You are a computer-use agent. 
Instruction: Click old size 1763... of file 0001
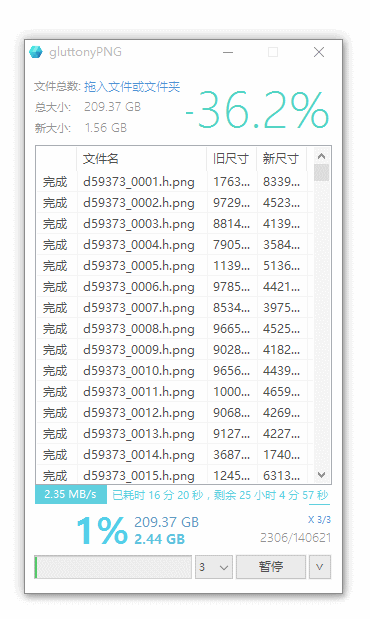[x=232, y=182]
